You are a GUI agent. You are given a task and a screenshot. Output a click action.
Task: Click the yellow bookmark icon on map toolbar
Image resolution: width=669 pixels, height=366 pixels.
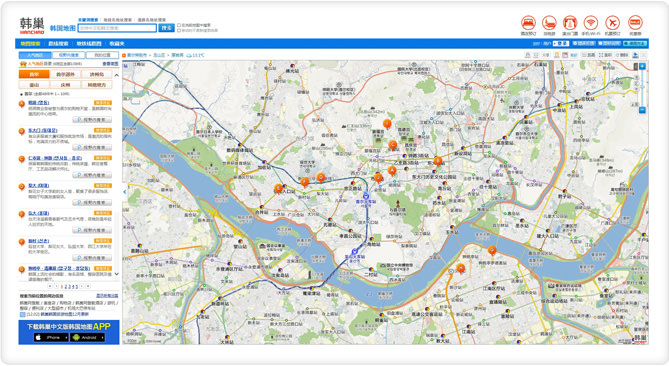557,55
